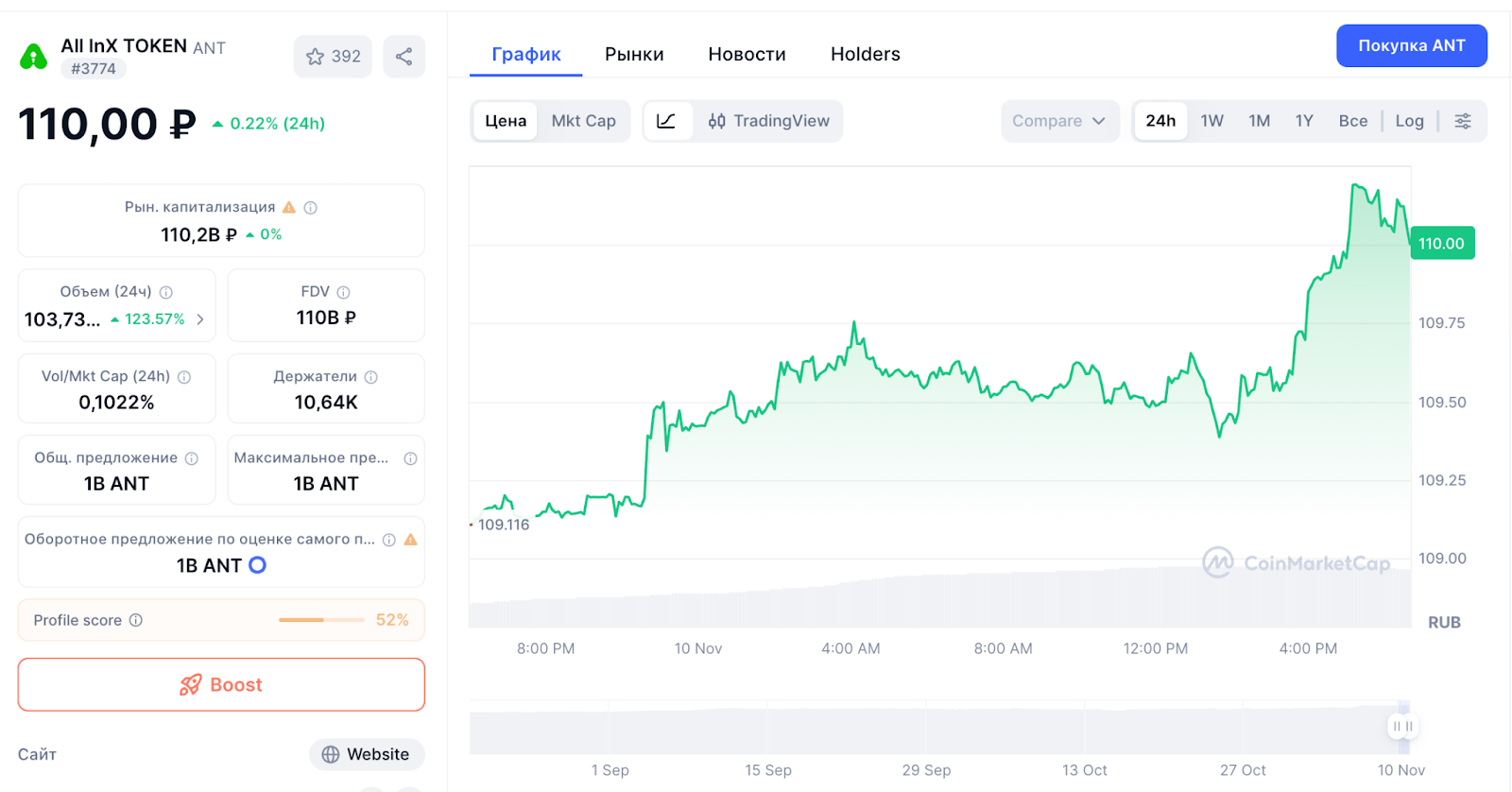Click the #3774 rank badge
This screenshot has height=792, width=1512.
click(x=94, y=68)
